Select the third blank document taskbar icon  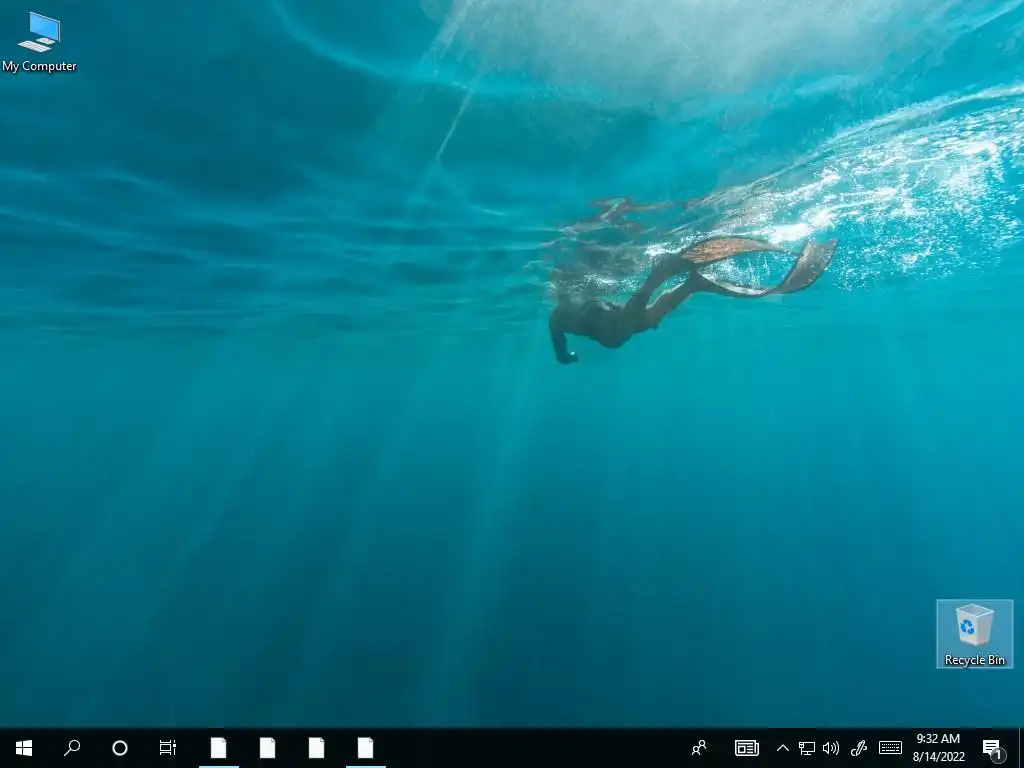[x=317, y=748]
